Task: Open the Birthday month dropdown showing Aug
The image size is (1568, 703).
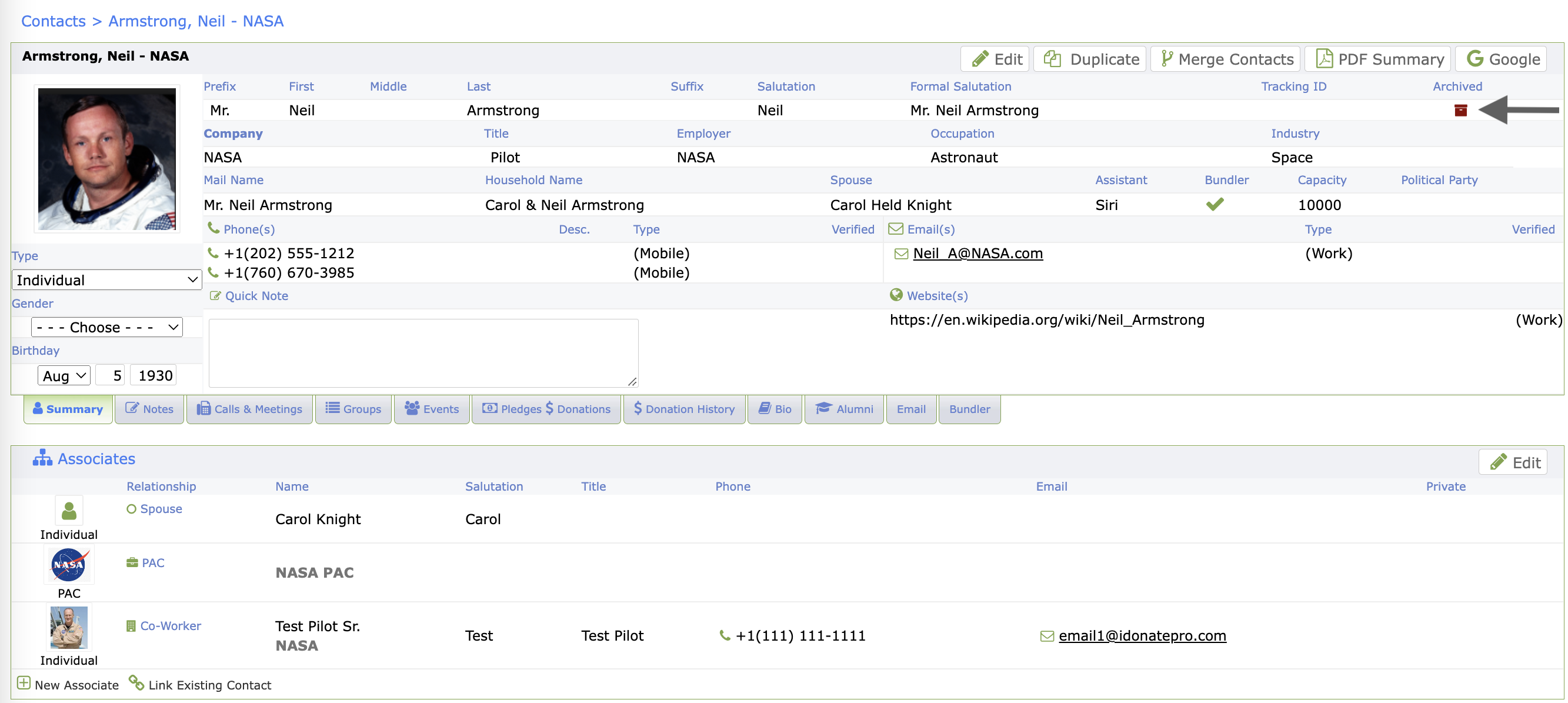Action: click(x=64, y=375)
